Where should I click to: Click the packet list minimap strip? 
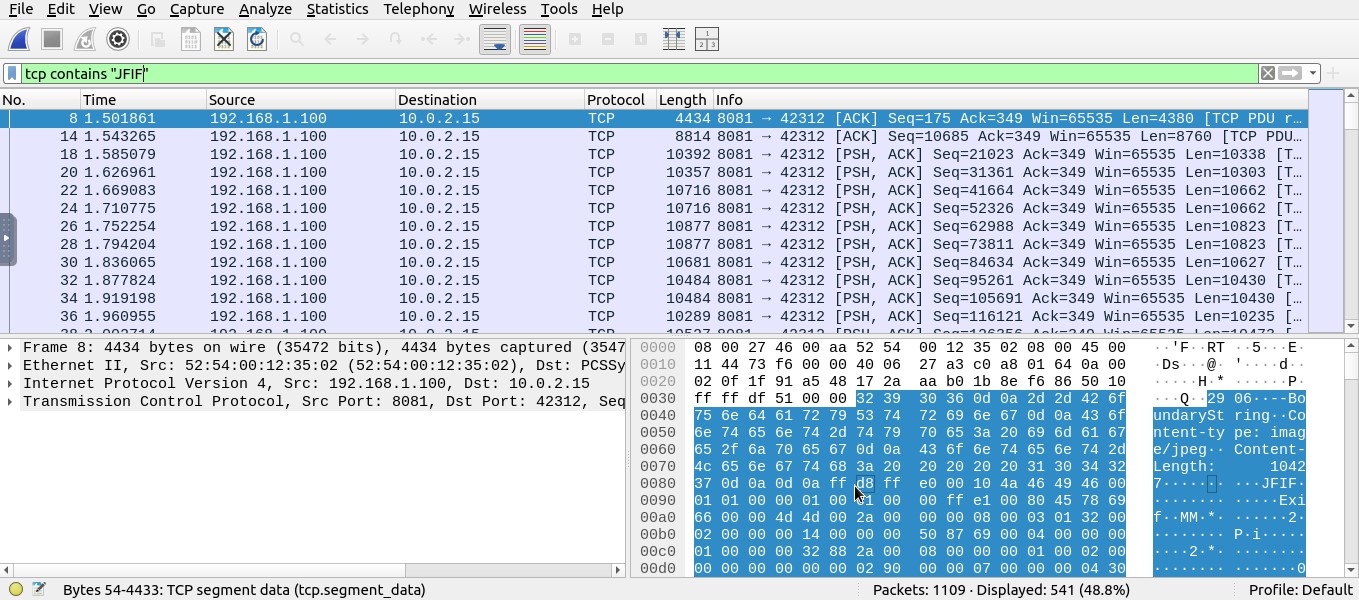(1325, 211)
